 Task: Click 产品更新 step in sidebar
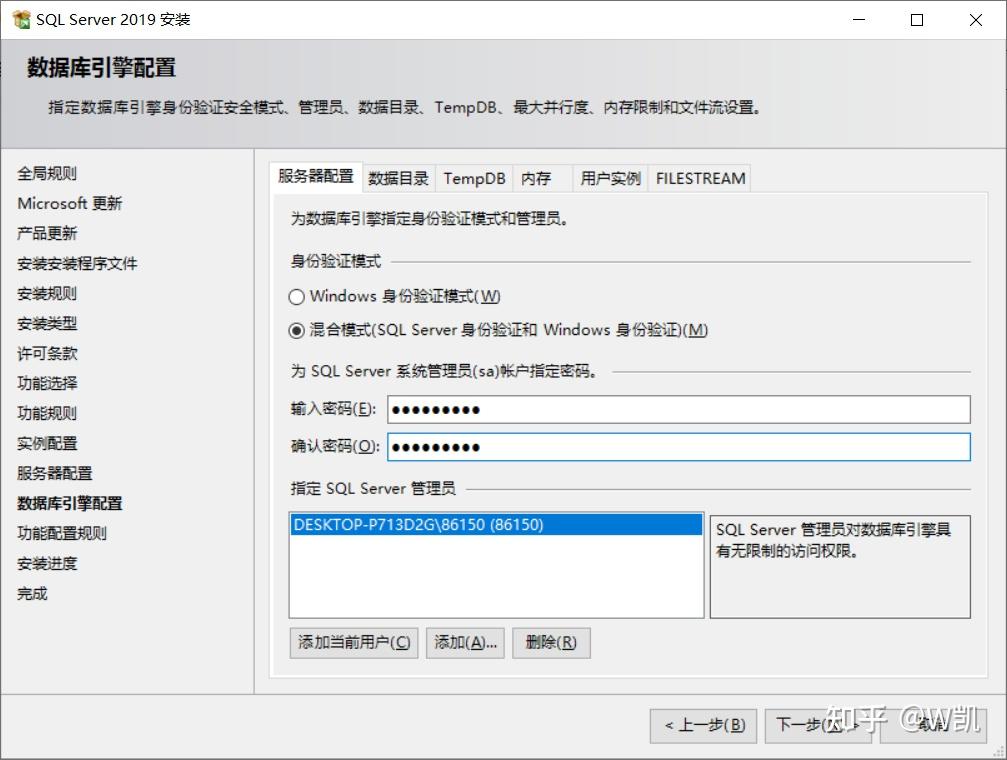point(47,233)
